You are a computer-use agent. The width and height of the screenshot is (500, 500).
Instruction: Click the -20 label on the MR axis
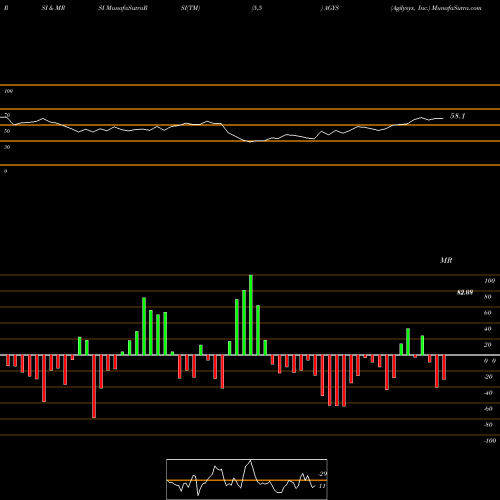[488, 377]
